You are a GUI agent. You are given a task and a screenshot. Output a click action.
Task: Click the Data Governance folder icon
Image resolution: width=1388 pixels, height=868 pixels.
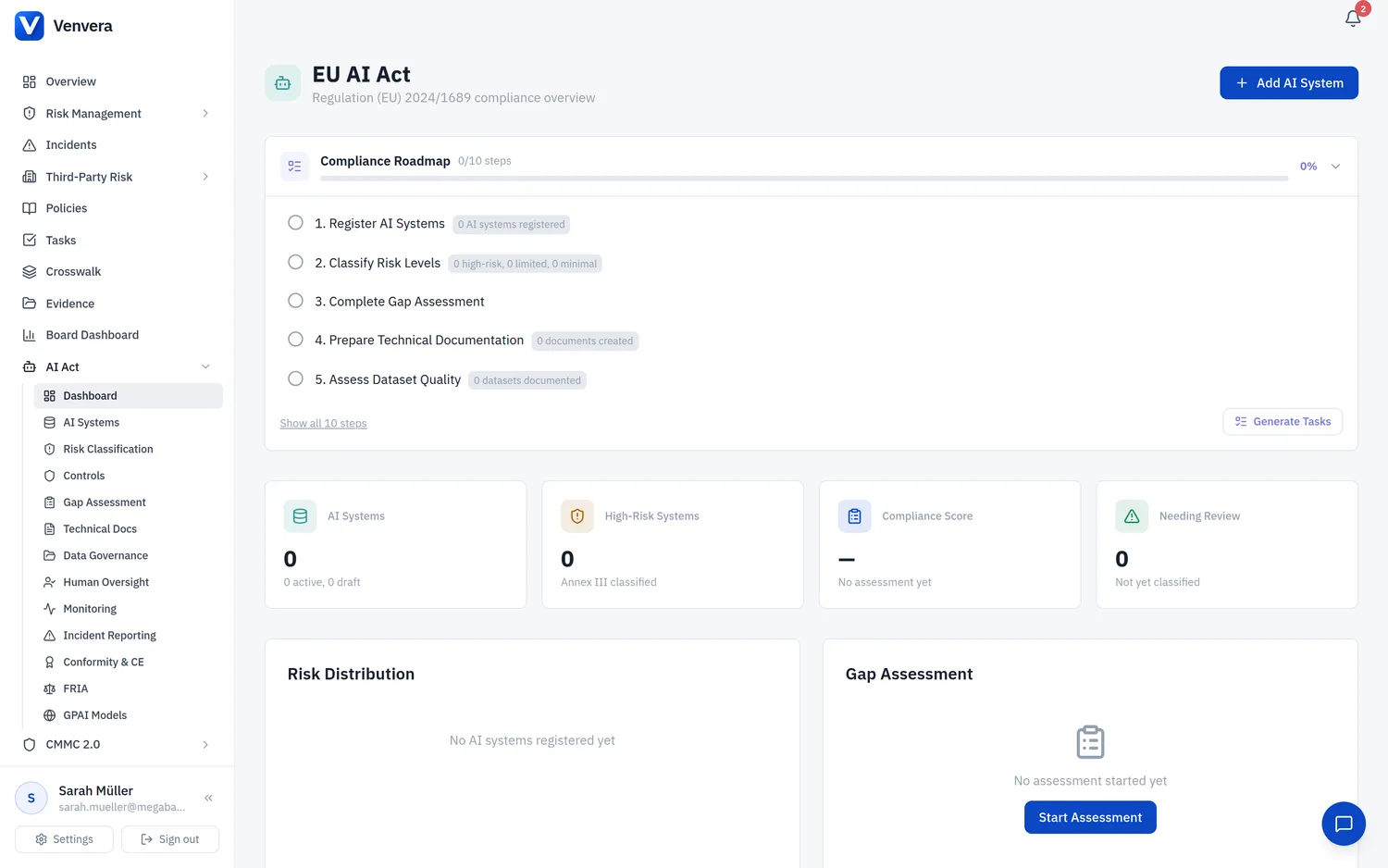point(50,556)
